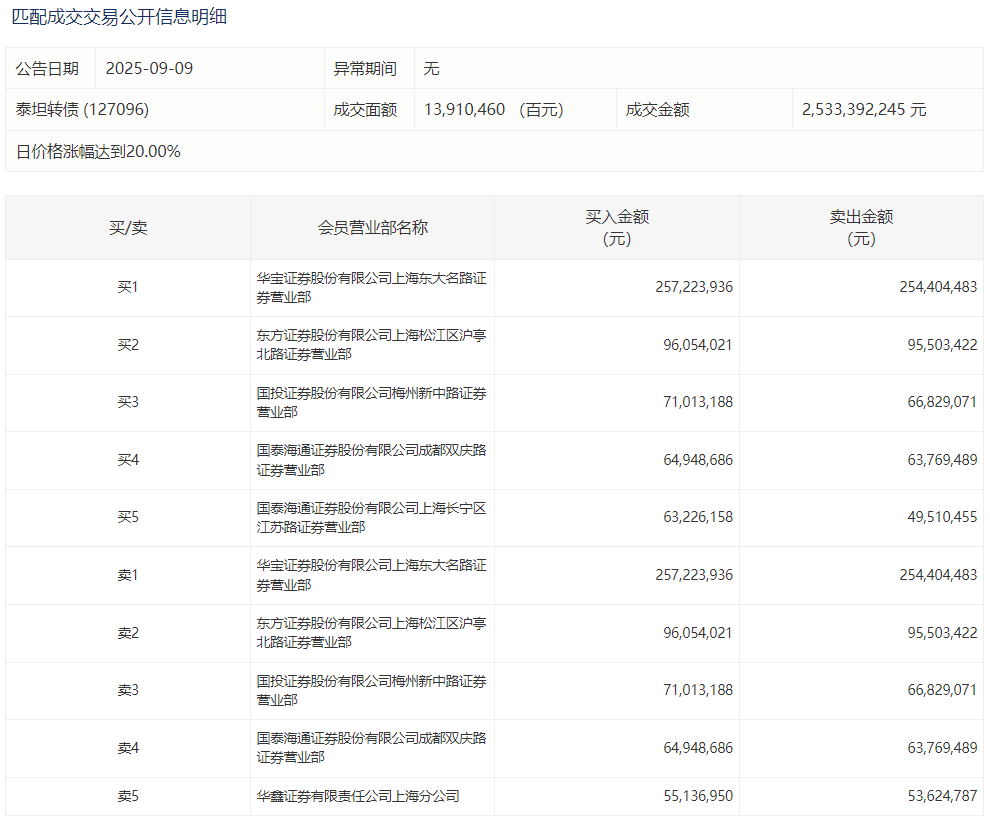Click the 匹配成交交易公开信息明细 page title

click(x=119, y=17)
